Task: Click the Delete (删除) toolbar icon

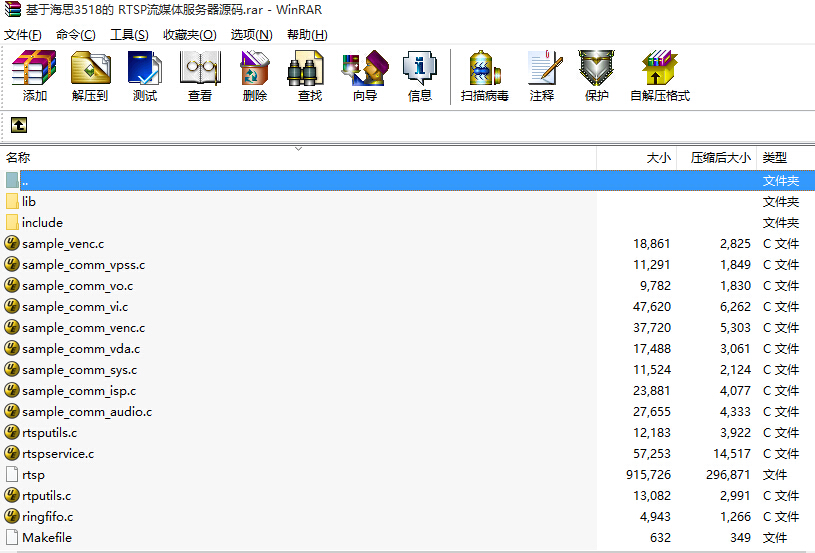Action: pyautogui.click(x=255, y=68)
